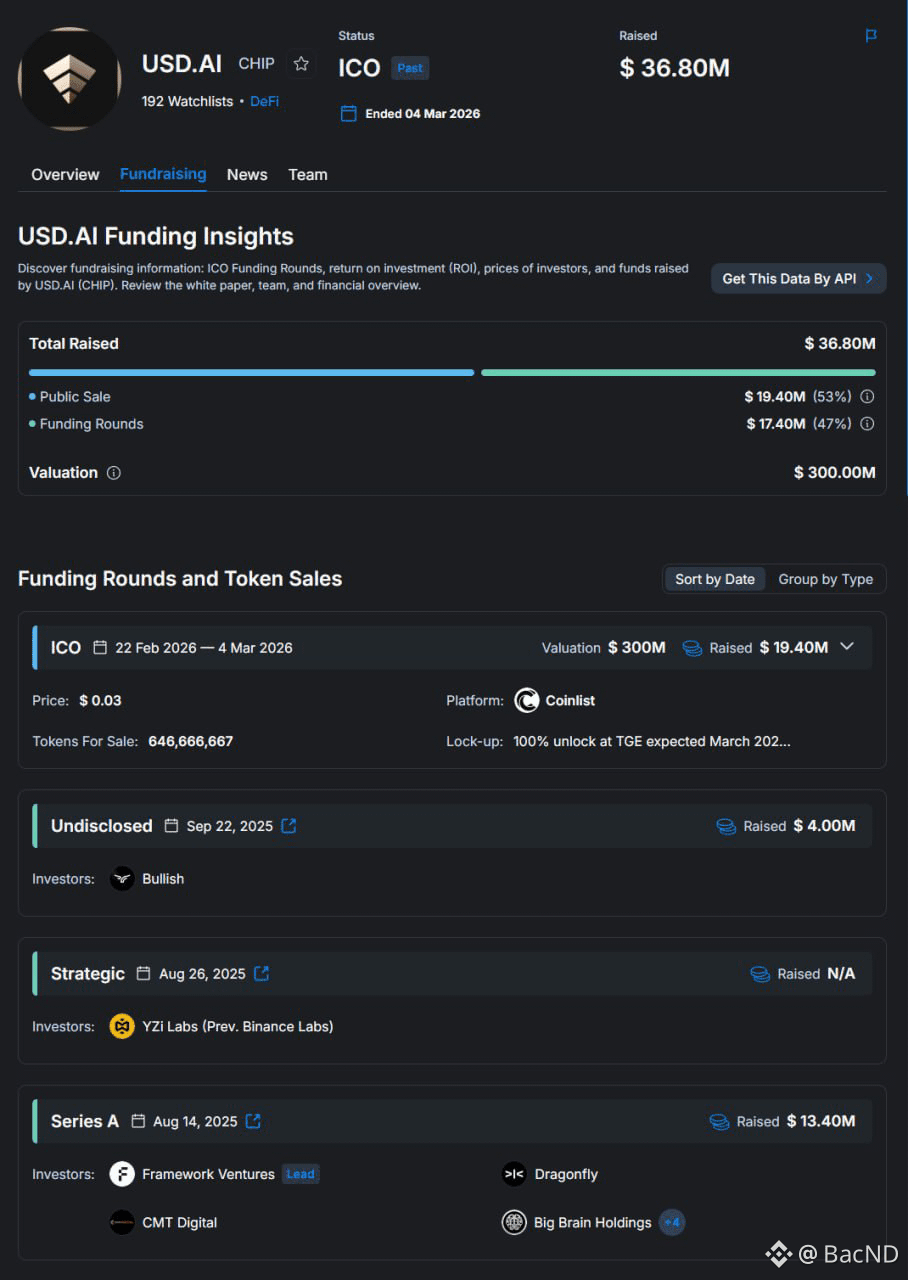Screen dimensions: 908x1280
Task: Open the Strategic round external link icon
Action: point(261,973)
